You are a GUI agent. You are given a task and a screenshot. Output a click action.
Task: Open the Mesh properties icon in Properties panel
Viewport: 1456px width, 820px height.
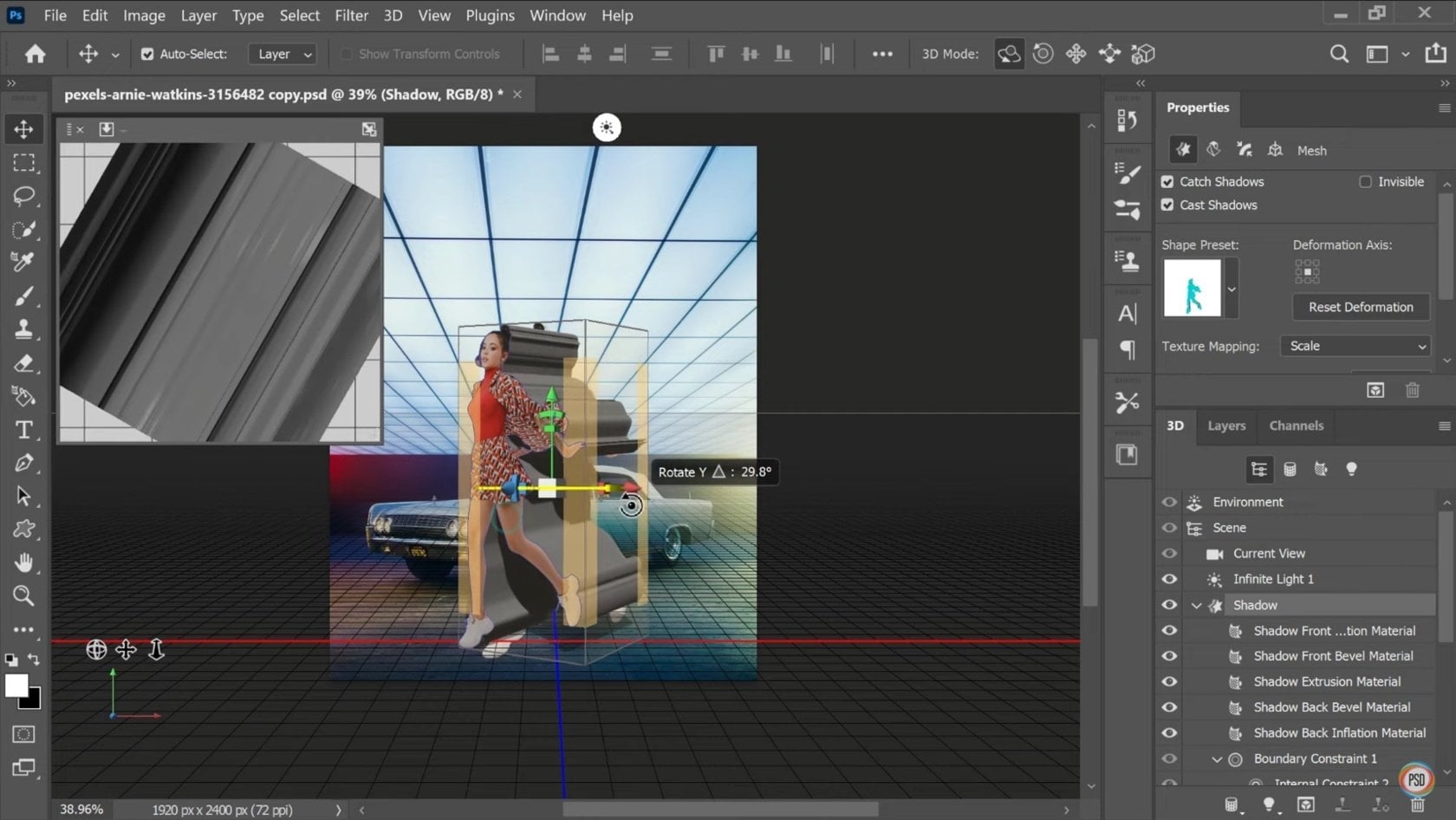click(1275, 149)
